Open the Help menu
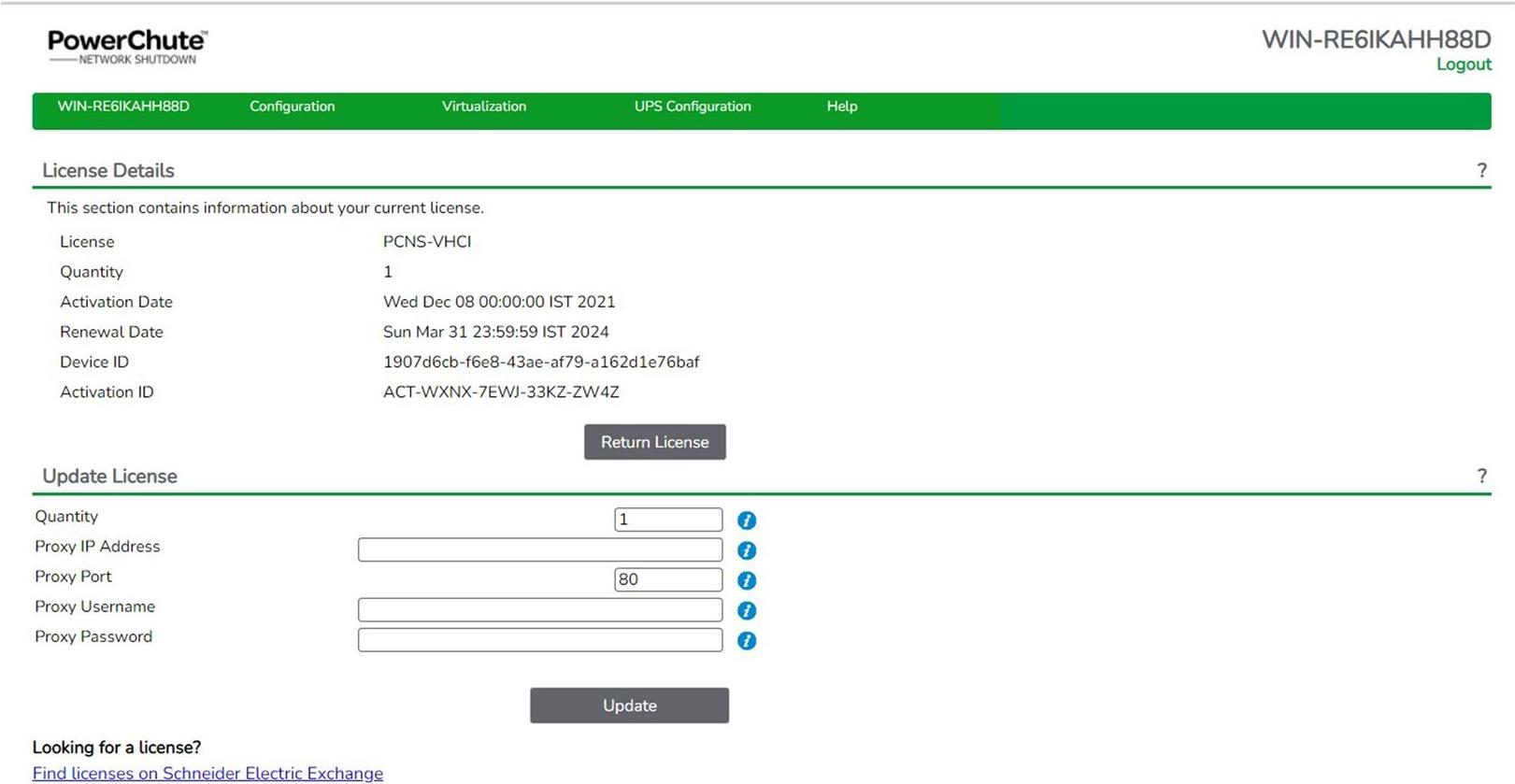This screenshot has width=1515, height=784. (x=842, y=107)
